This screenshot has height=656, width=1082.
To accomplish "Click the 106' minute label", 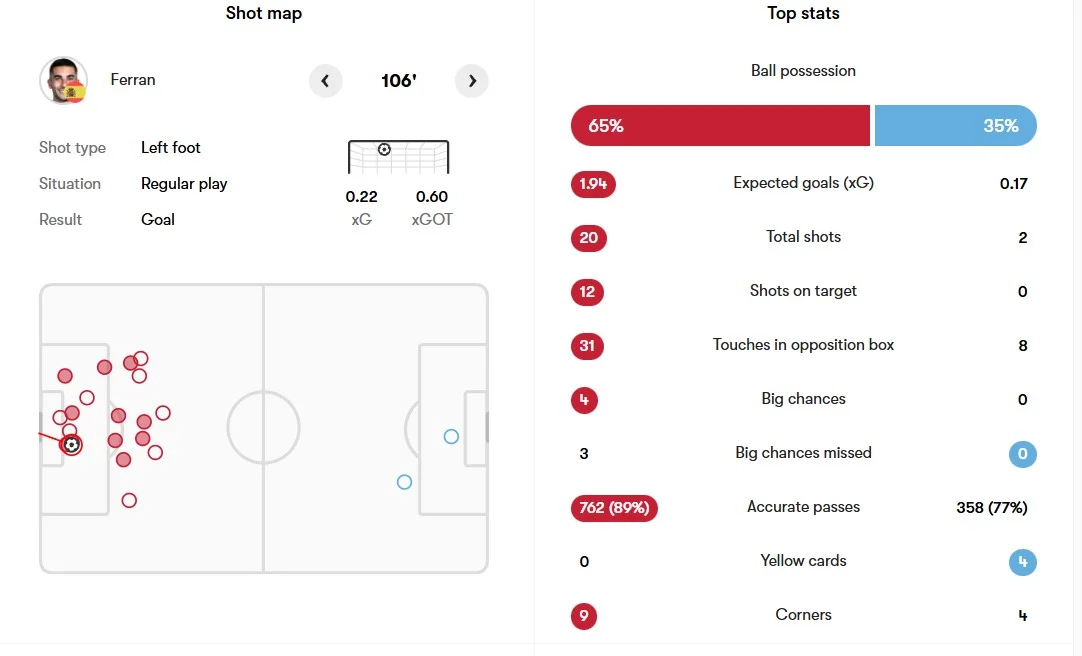I will 399,81.
